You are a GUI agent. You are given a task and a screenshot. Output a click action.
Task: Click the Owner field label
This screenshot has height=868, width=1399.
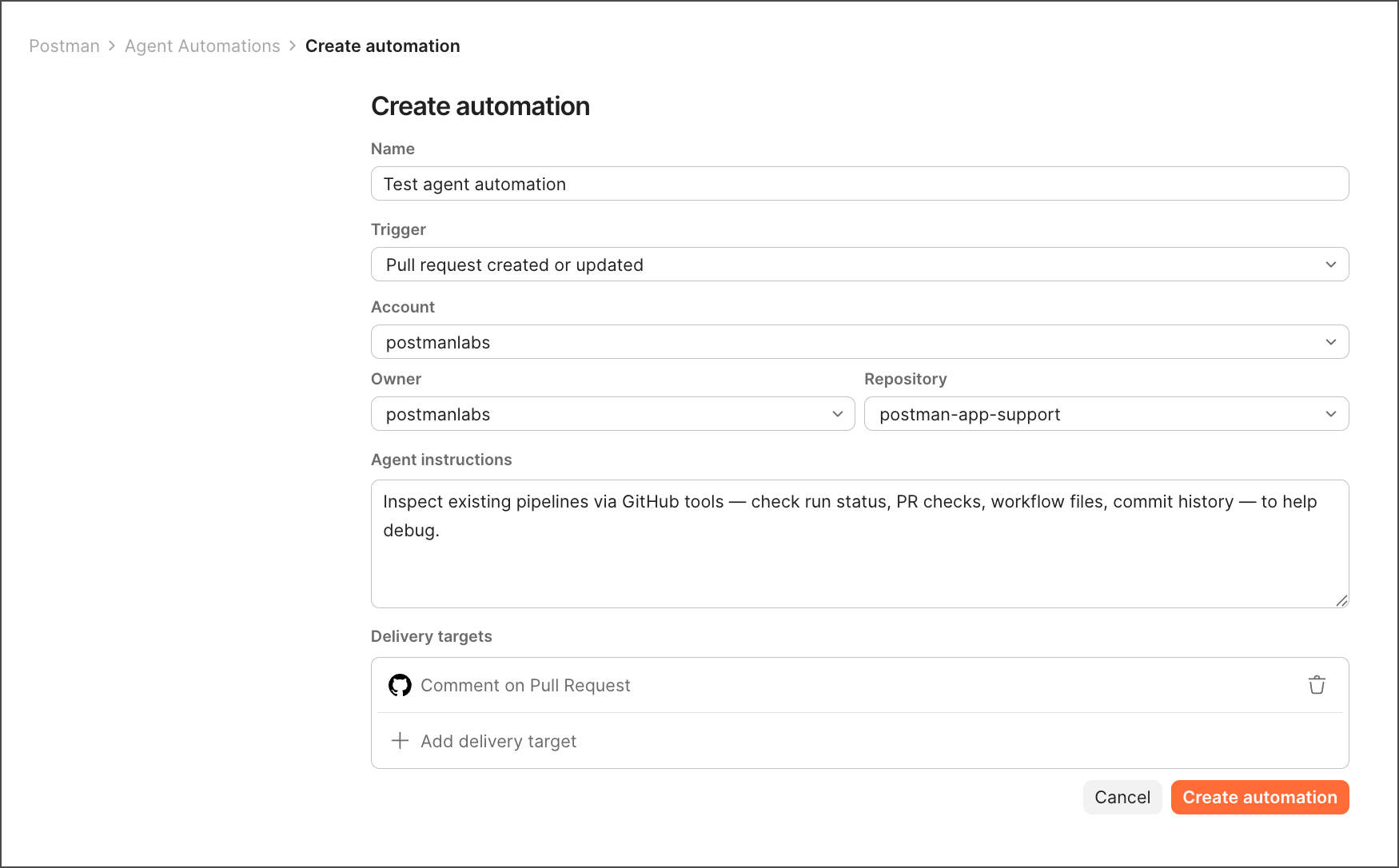tap(396, 379)
